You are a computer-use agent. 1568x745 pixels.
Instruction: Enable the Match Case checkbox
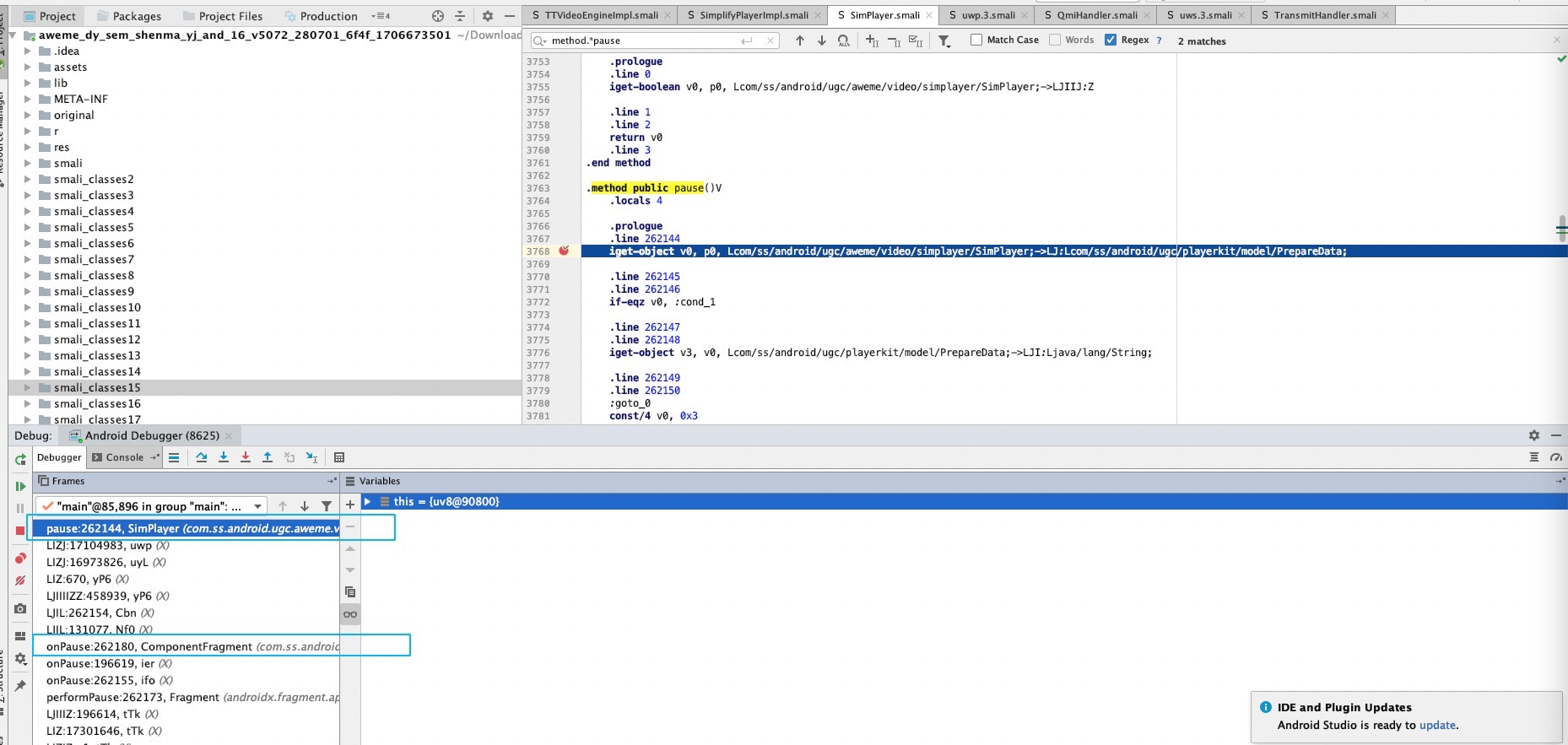tap(976, 40)
